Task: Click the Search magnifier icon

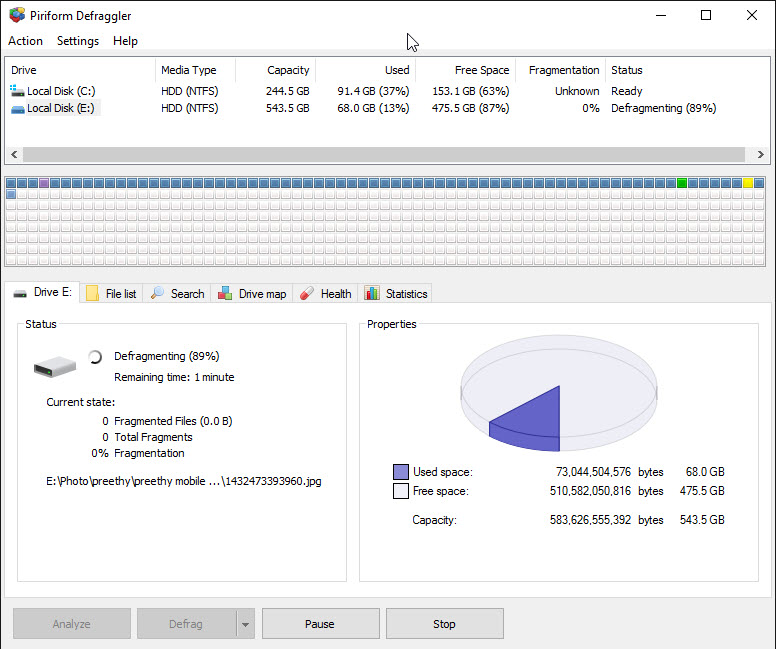Action: [157, 293]
